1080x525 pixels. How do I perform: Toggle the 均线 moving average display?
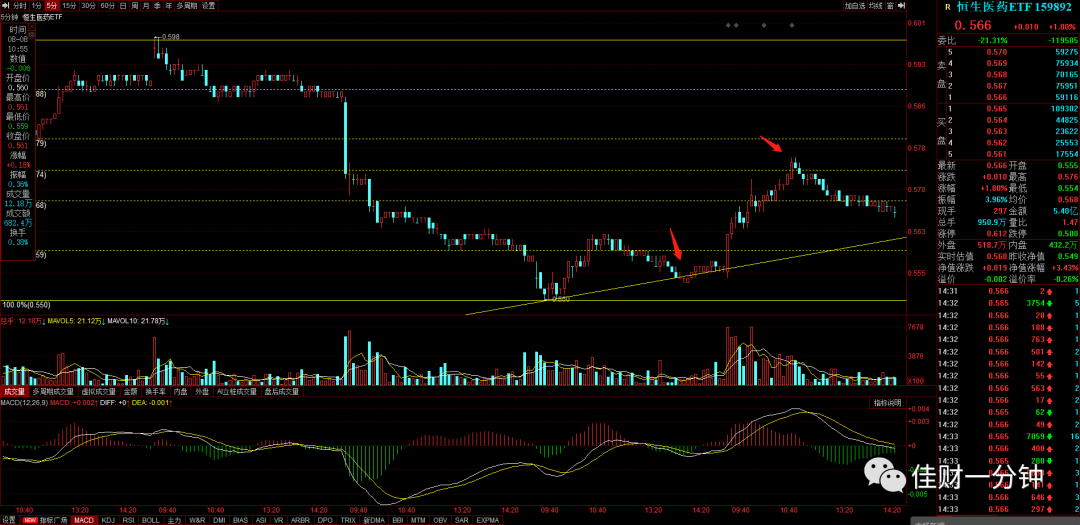(x=875, y=6)
